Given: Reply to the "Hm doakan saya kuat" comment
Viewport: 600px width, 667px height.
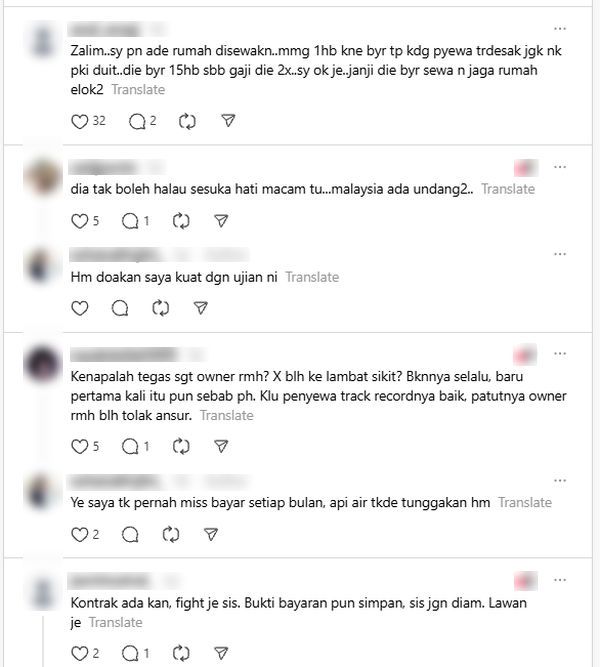Looking at the screenshot, I should (x=120, y=308).
